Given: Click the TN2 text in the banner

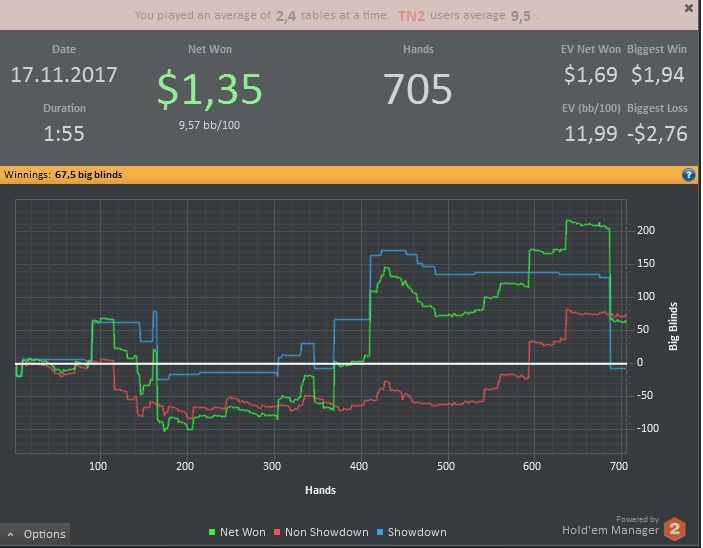Looking at the screenshot, I should tap(411, 16).
